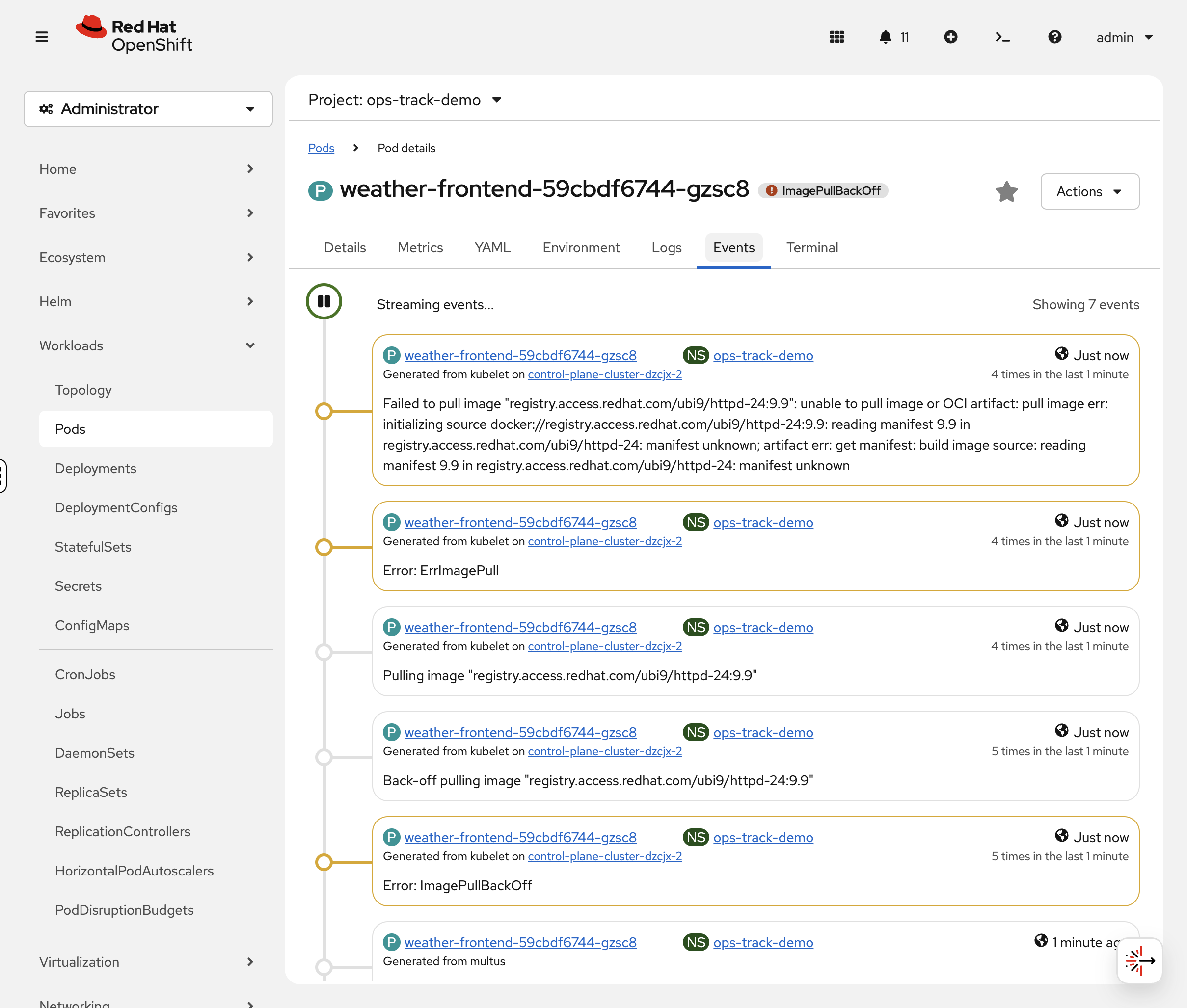The image size is (1187, 1008).
Task: Open the application launcher grid icon
Action: [836, 37]
